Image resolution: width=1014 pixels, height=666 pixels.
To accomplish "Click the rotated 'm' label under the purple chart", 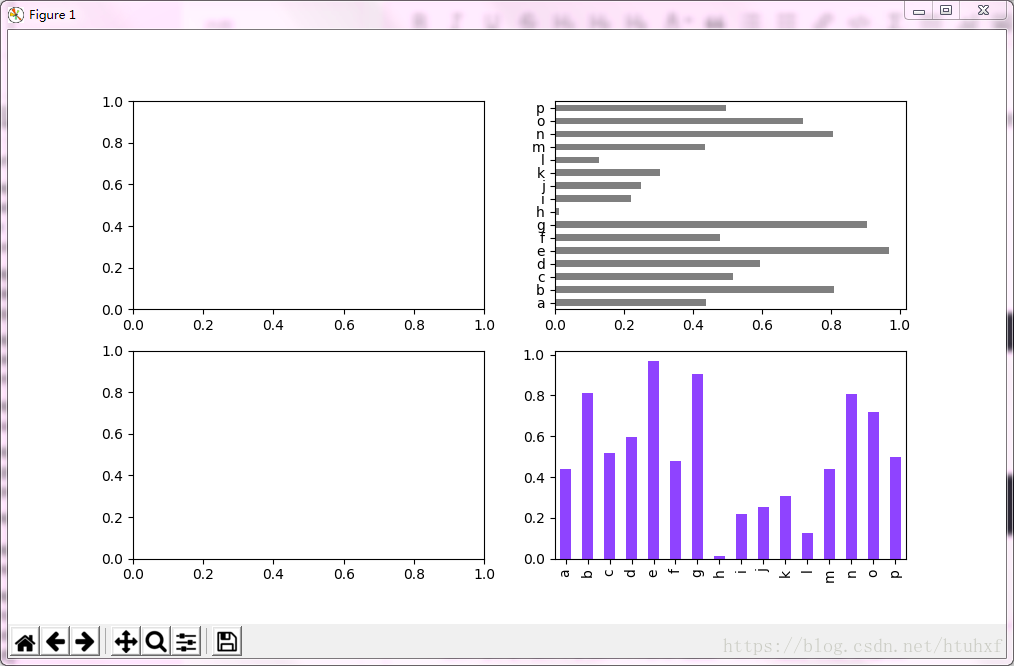I will pos(830,577).
